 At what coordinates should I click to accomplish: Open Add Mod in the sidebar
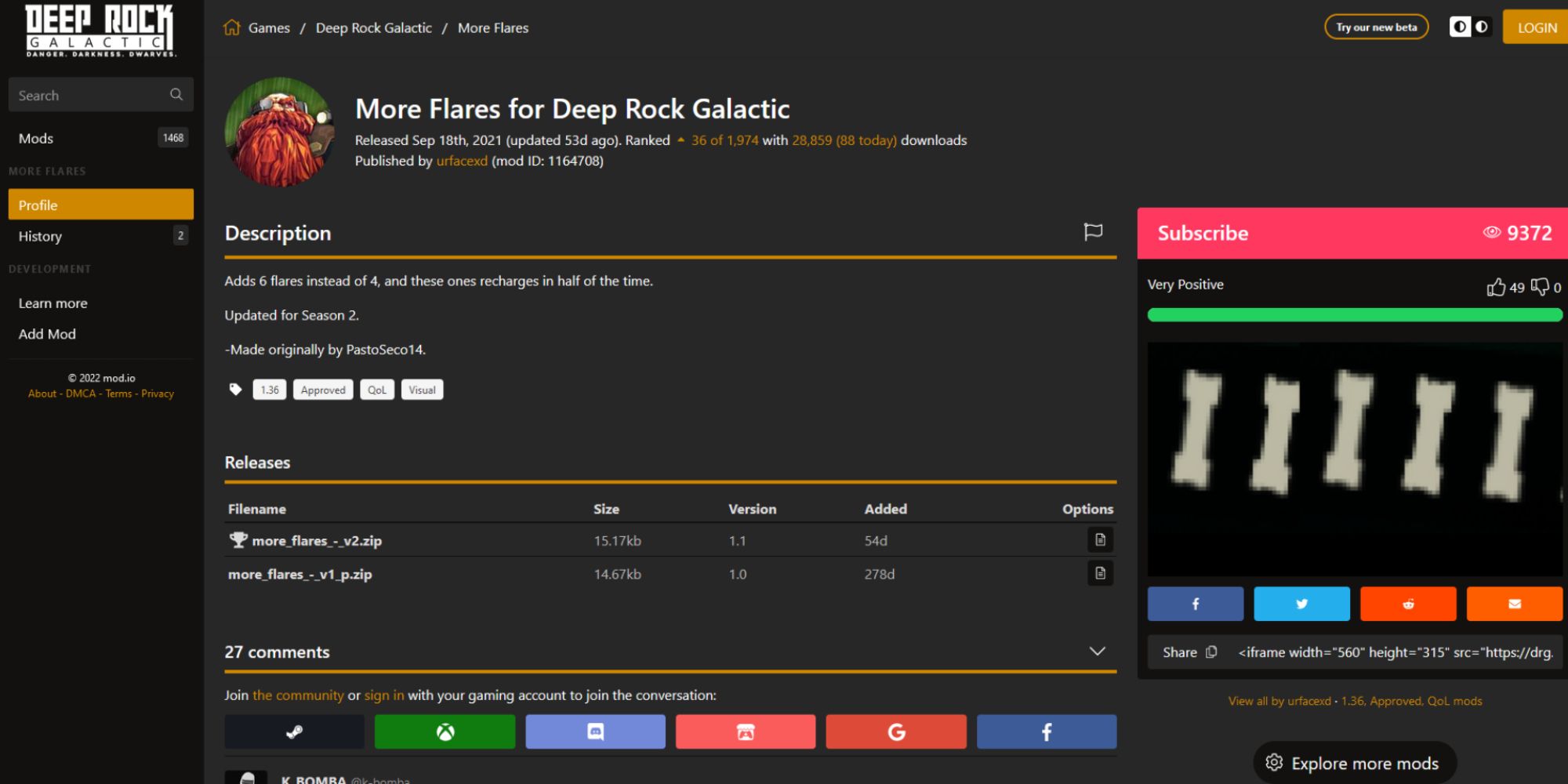click(47, 334)
